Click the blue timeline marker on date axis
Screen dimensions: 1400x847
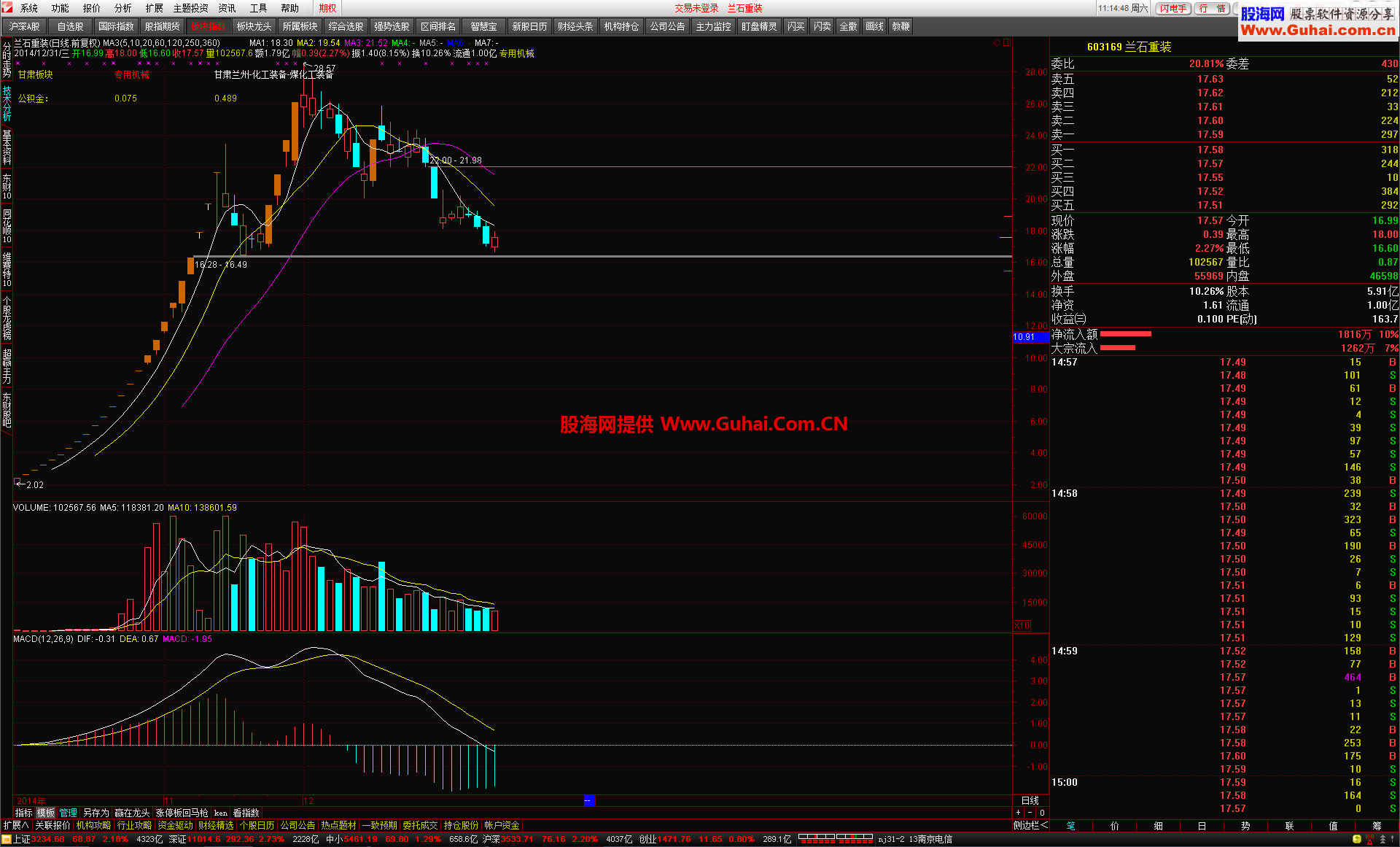click(589, 800)
